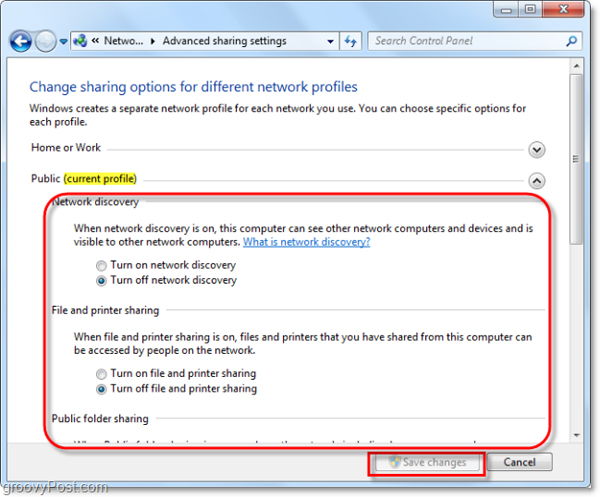Image resolution: width=600 pixels, height=497 pixels.
Task: Click the Network discovery section heading
Action: pos(95,202)
